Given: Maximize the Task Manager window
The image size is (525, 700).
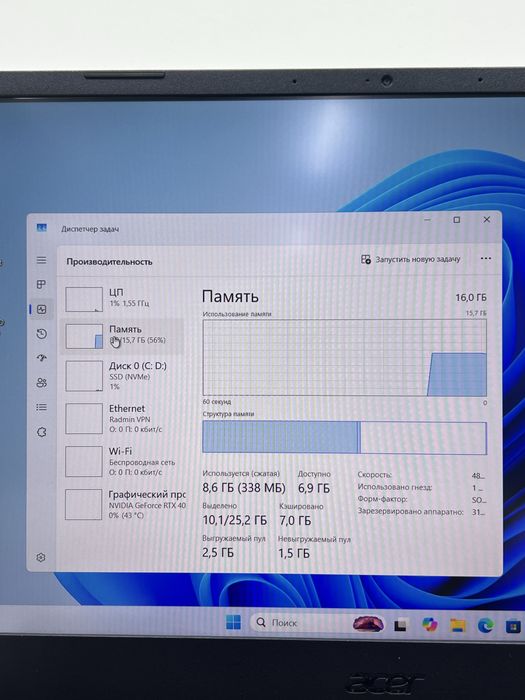Looking at the screenshot, I should 457,220.
